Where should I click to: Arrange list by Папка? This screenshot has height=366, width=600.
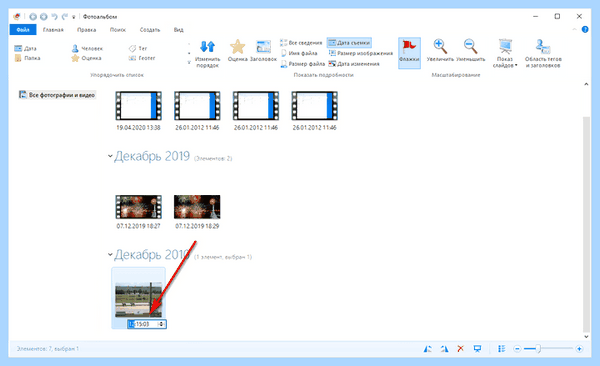click(27, 58)
